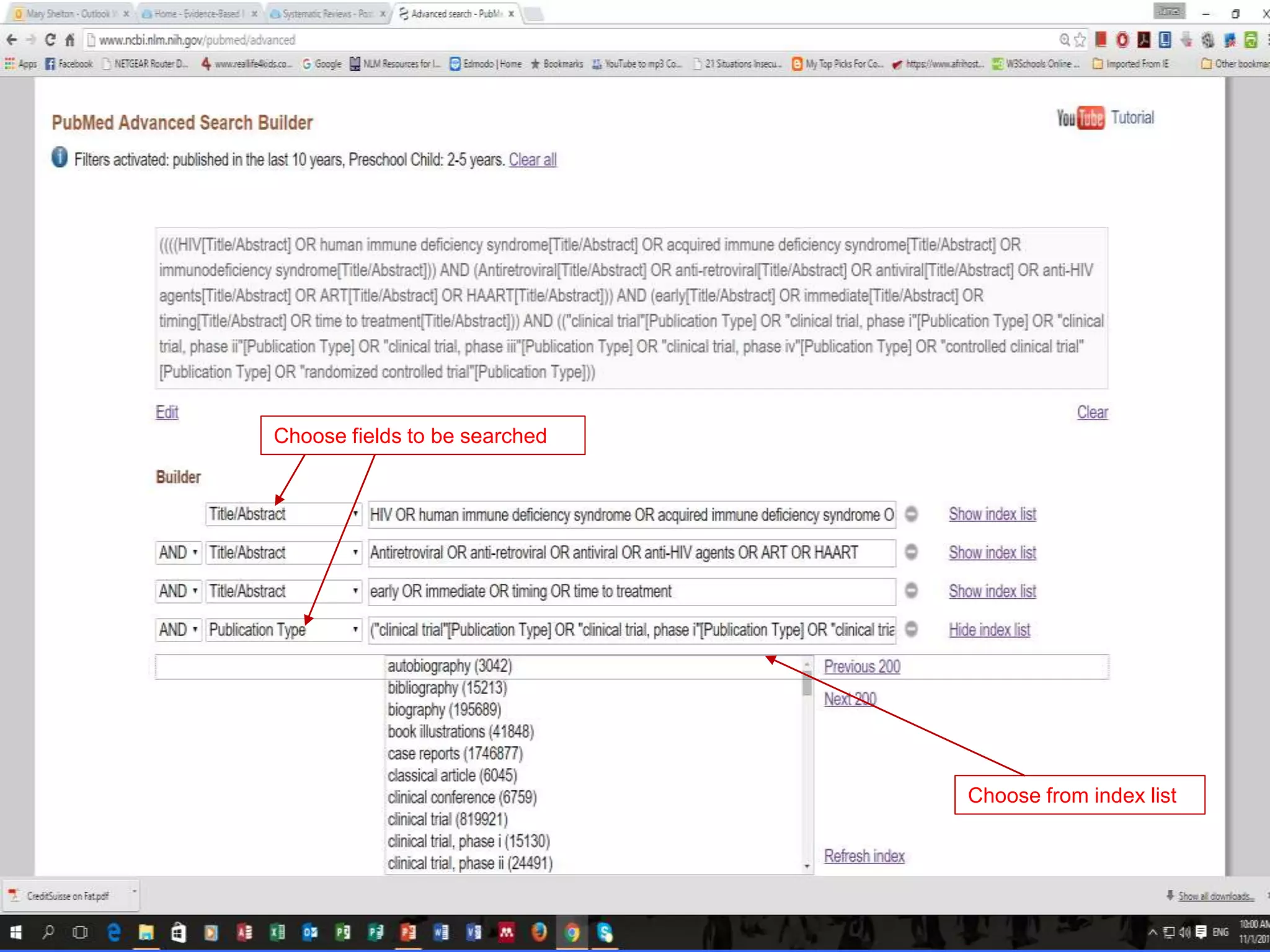Click the info icon beside Filters activated
Image resolution: width=1270 pixels, height=952 pixels.
click(60, 157)
